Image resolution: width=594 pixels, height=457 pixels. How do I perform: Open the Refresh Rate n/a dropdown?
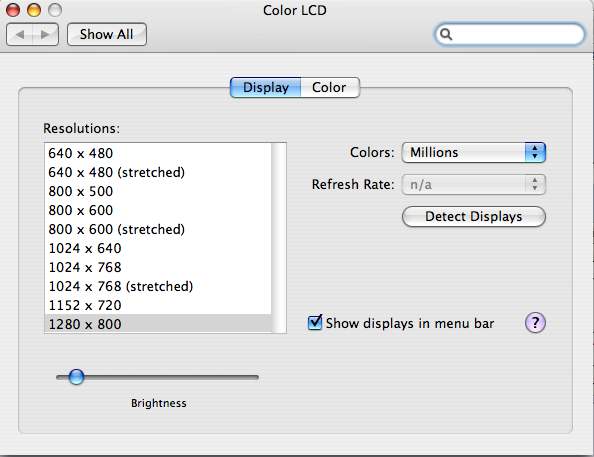click(474, 185)
